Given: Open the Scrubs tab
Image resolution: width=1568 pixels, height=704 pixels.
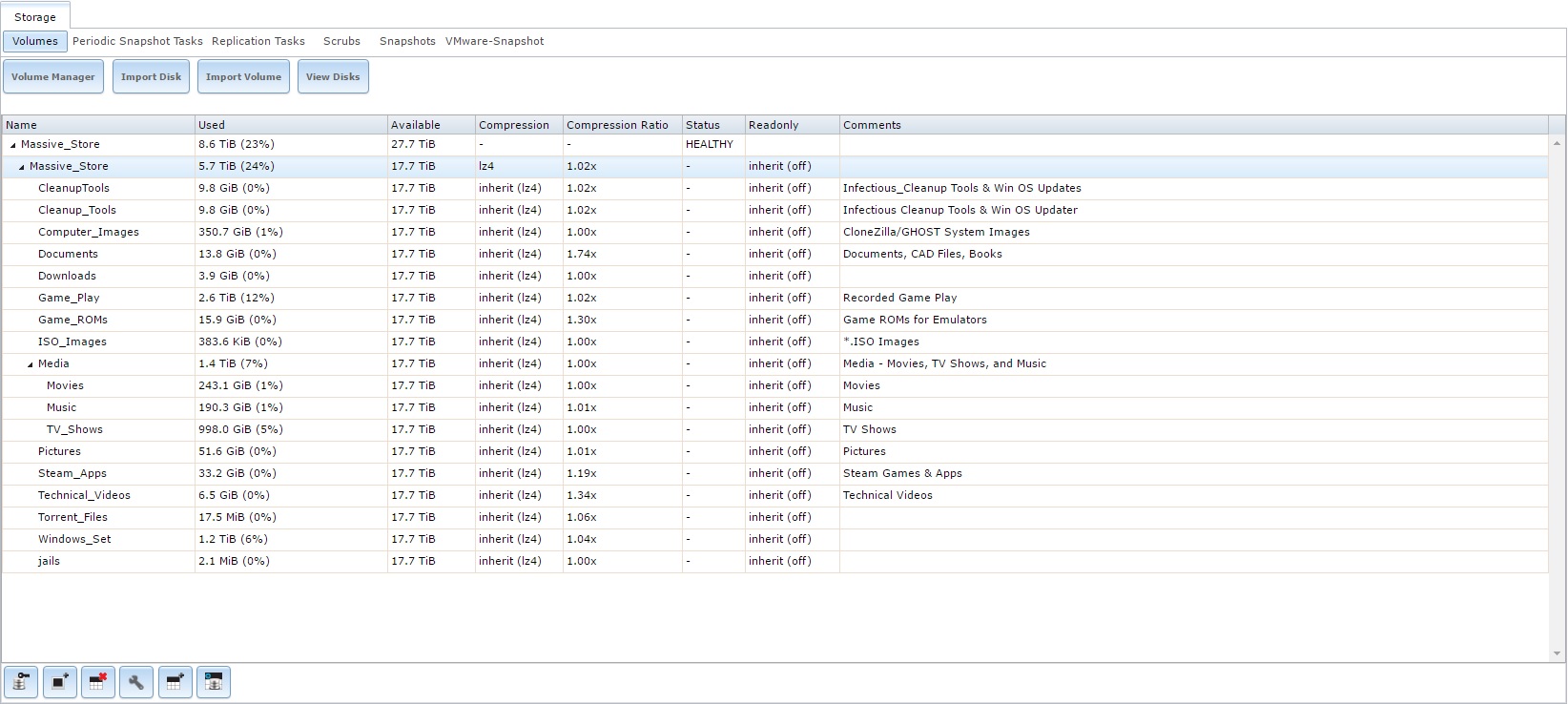Looking at the screenshot, I should 341,41.
